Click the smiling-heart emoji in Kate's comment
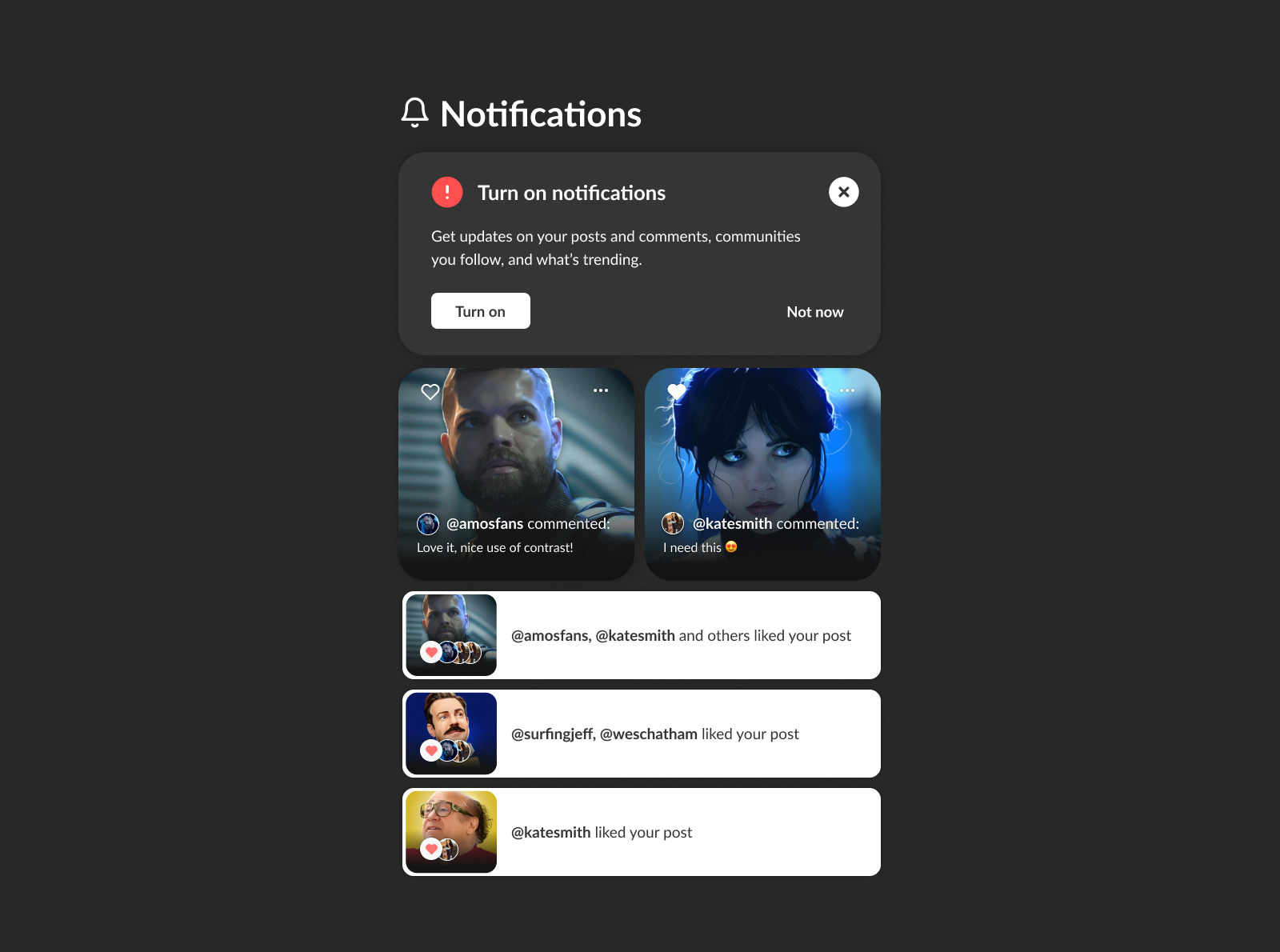 (x=733, y=547)
